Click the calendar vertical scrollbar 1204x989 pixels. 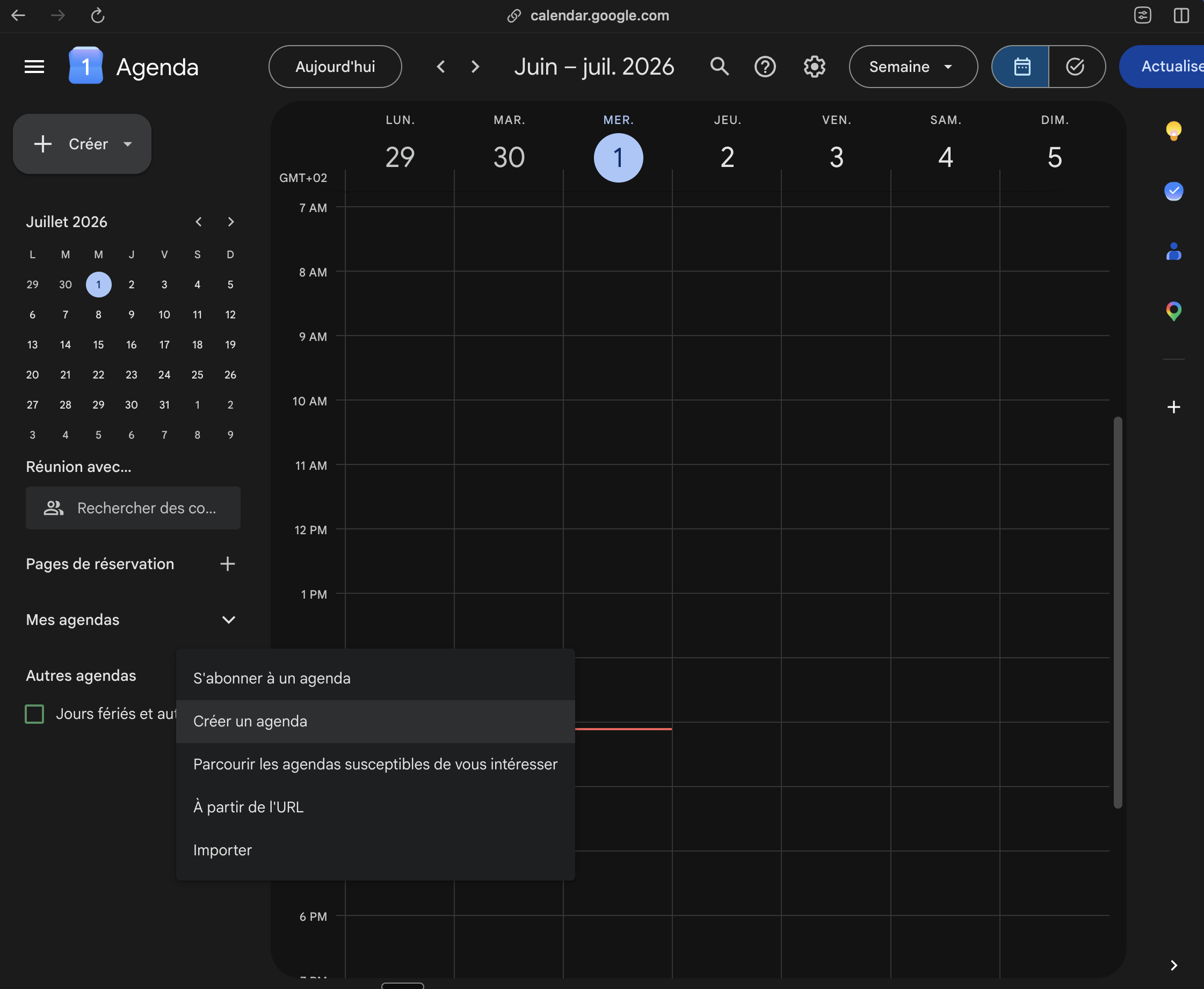pos(1118,613)
